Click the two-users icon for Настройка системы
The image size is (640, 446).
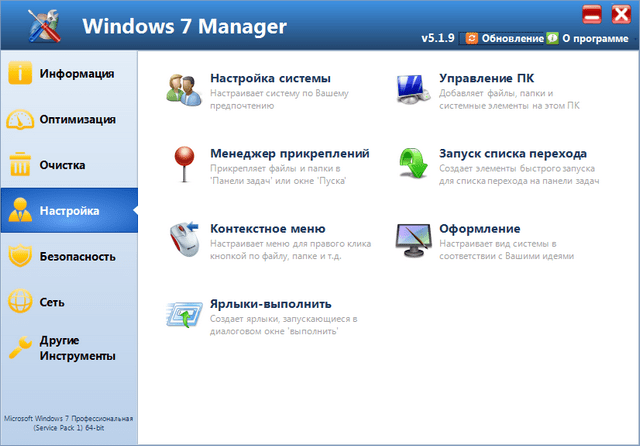(184, 90)
